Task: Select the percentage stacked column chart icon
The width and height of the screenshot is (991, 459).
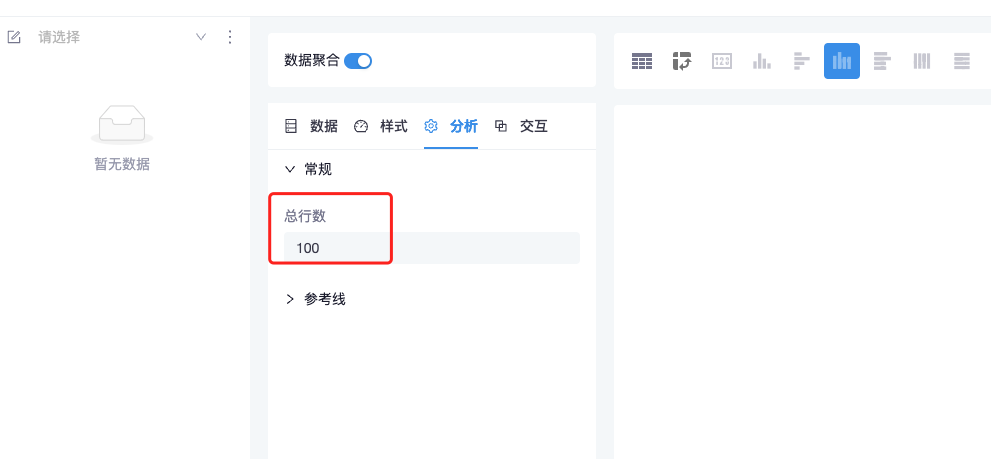Action: click(x=922, y=61)
